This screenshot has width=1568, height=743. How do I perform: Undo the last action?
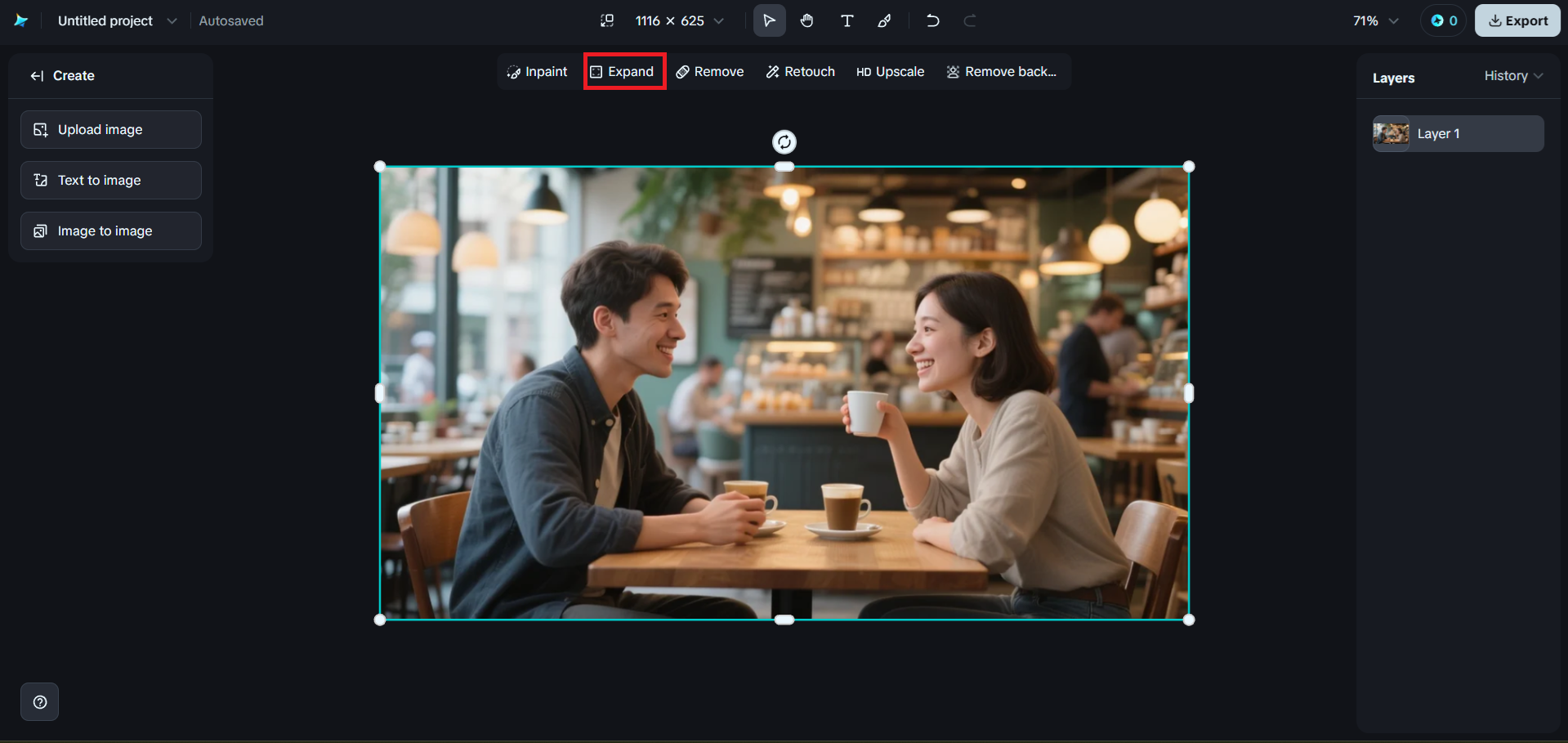click(932, 20)
